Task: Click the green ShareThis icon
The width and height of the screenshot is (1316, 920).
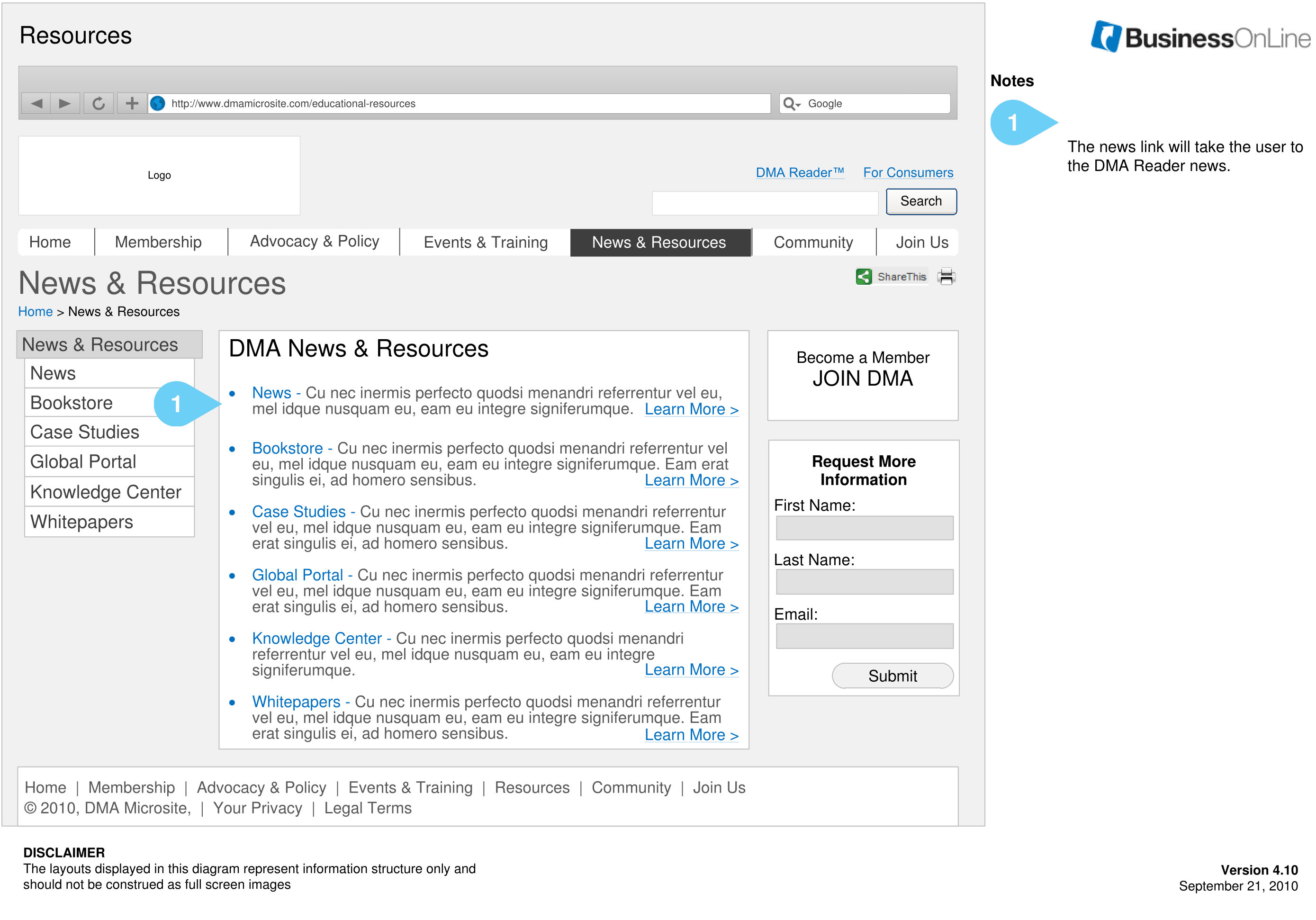Action: click(x=863, y=276)
